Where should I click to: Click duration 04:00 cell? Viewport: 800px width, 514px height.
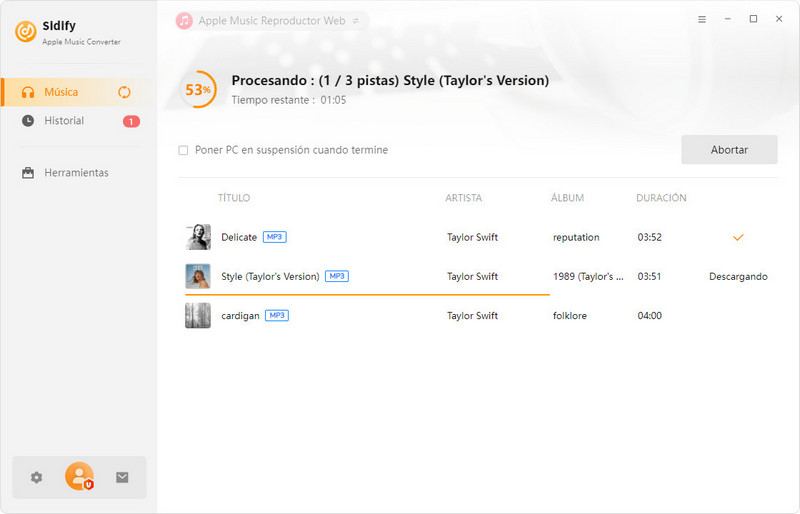coord(649,316)
